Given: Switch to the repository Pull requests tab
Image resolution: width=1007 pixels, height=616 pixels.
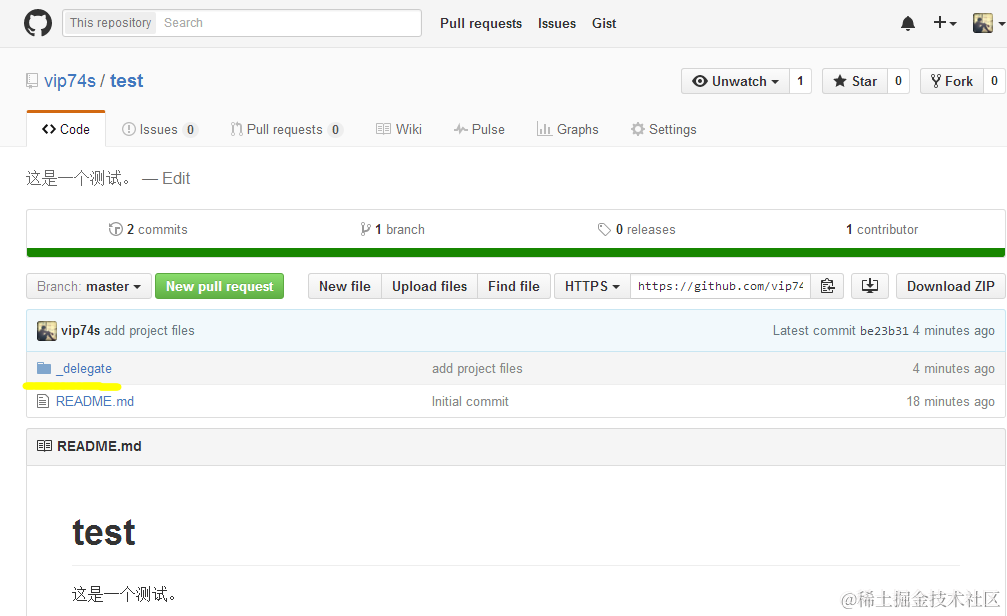Looking at the screenshot, I should [286, 130].
